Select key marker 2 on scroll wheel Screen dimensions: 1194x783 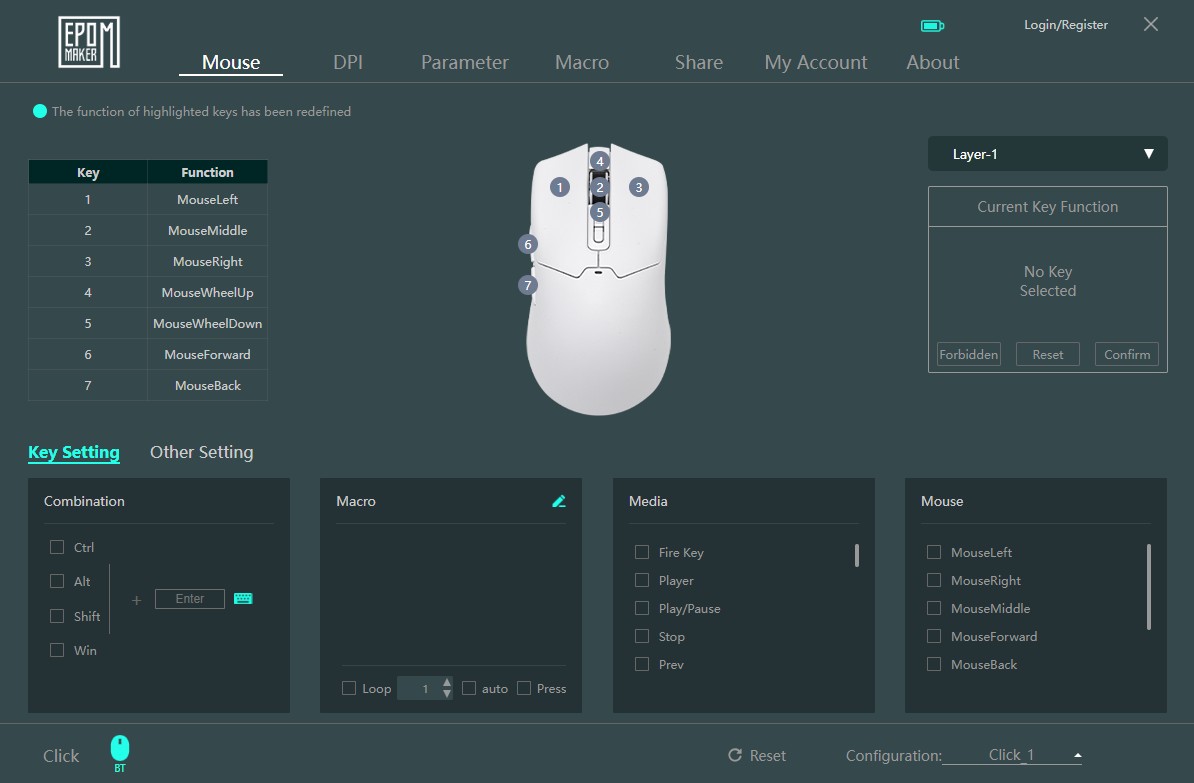[600, 187]
